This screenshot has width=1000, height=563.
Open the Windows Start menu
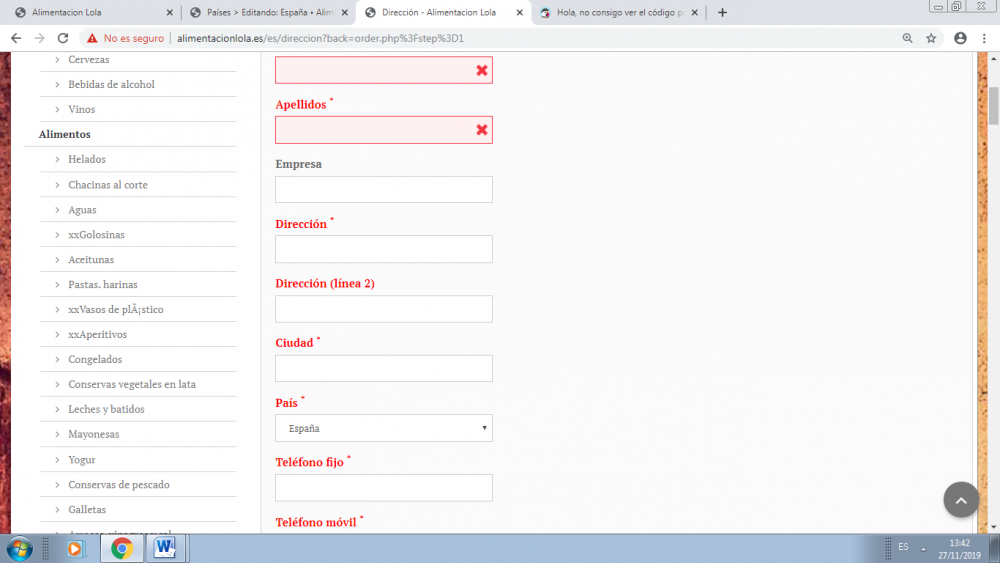19,548
